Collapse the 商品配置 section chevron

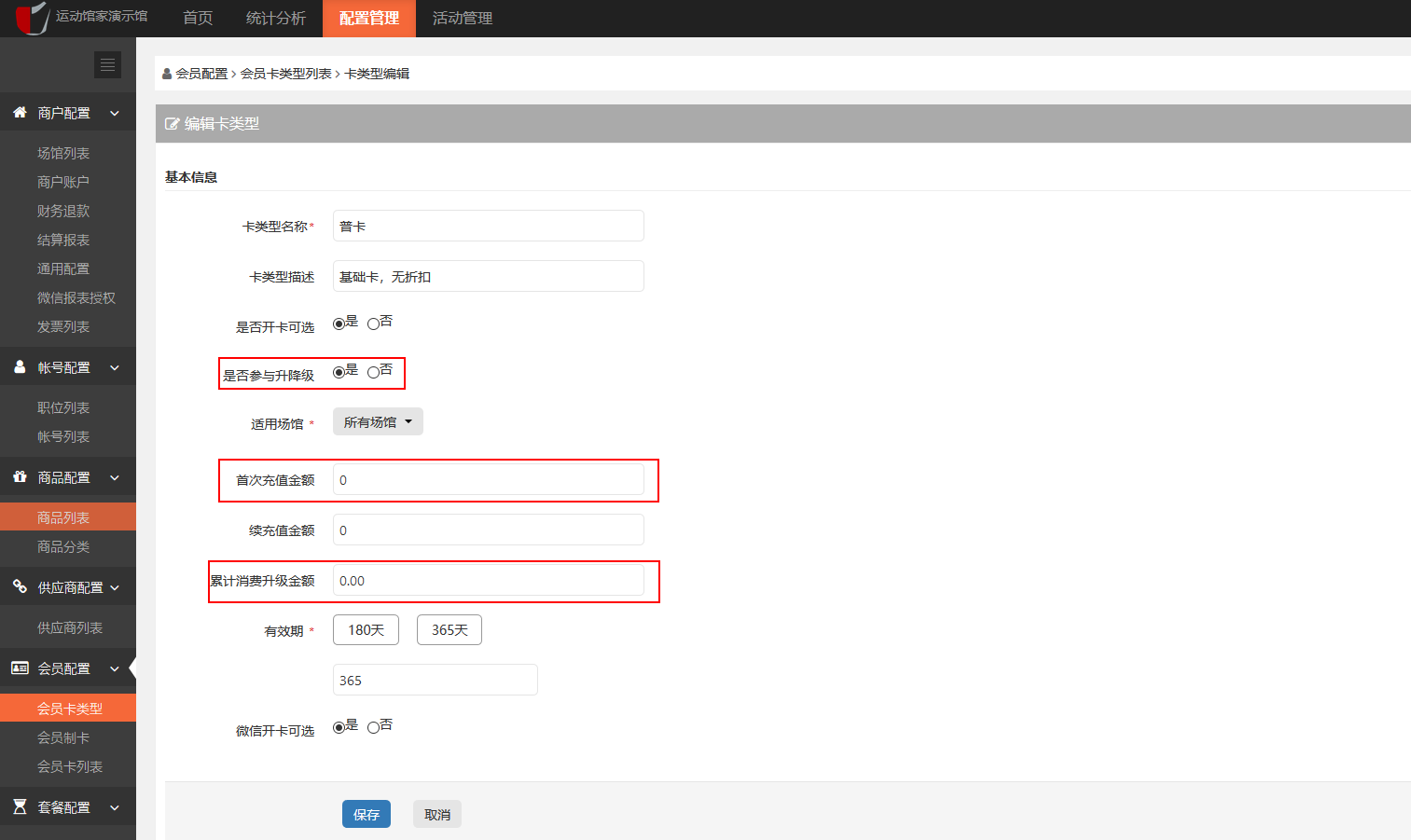point(115,477)
